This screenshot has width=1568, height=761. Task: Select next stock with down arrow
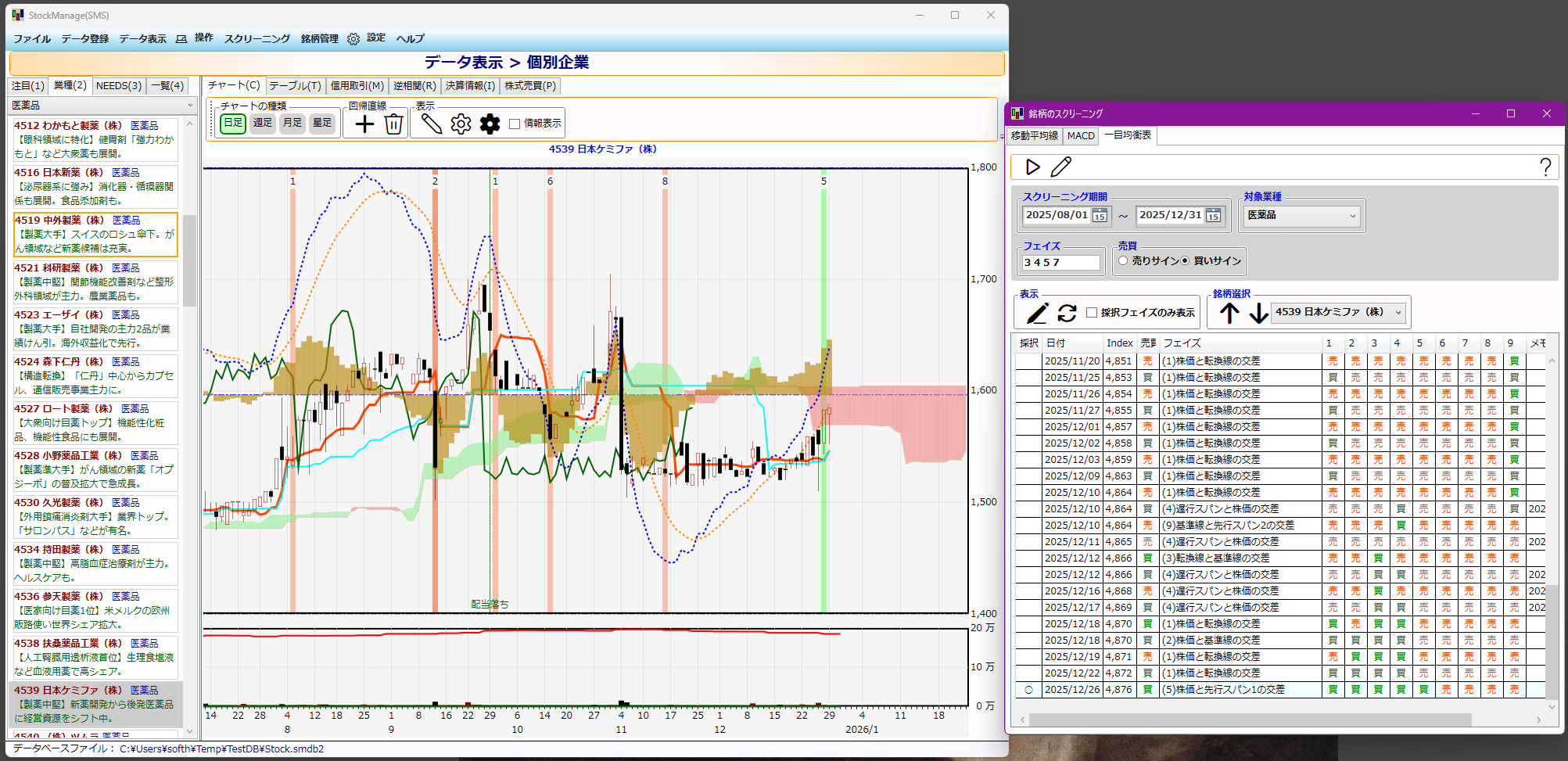click(1258, 313)
